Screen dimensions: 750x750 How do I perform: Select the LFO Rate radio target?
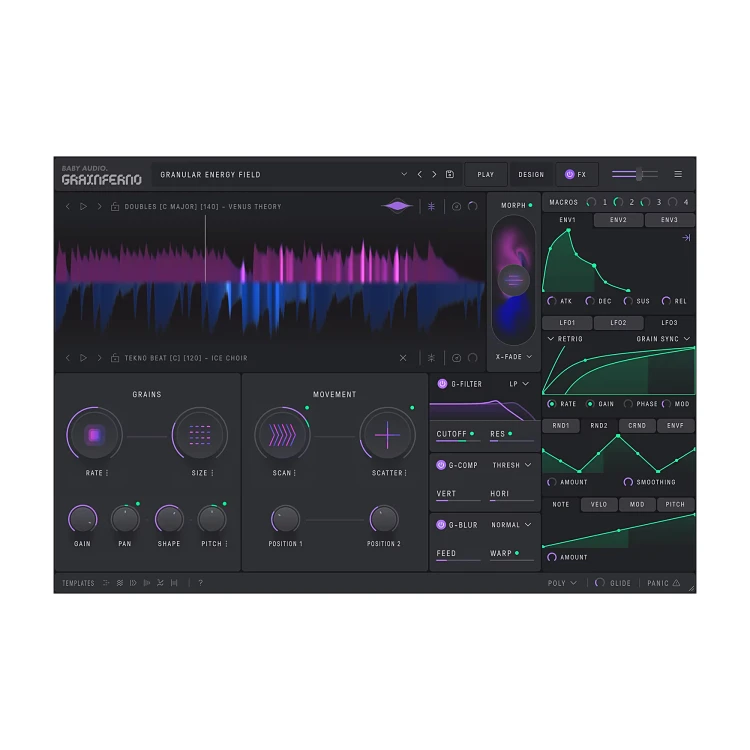pyautogui.click(x=551, y=404)
